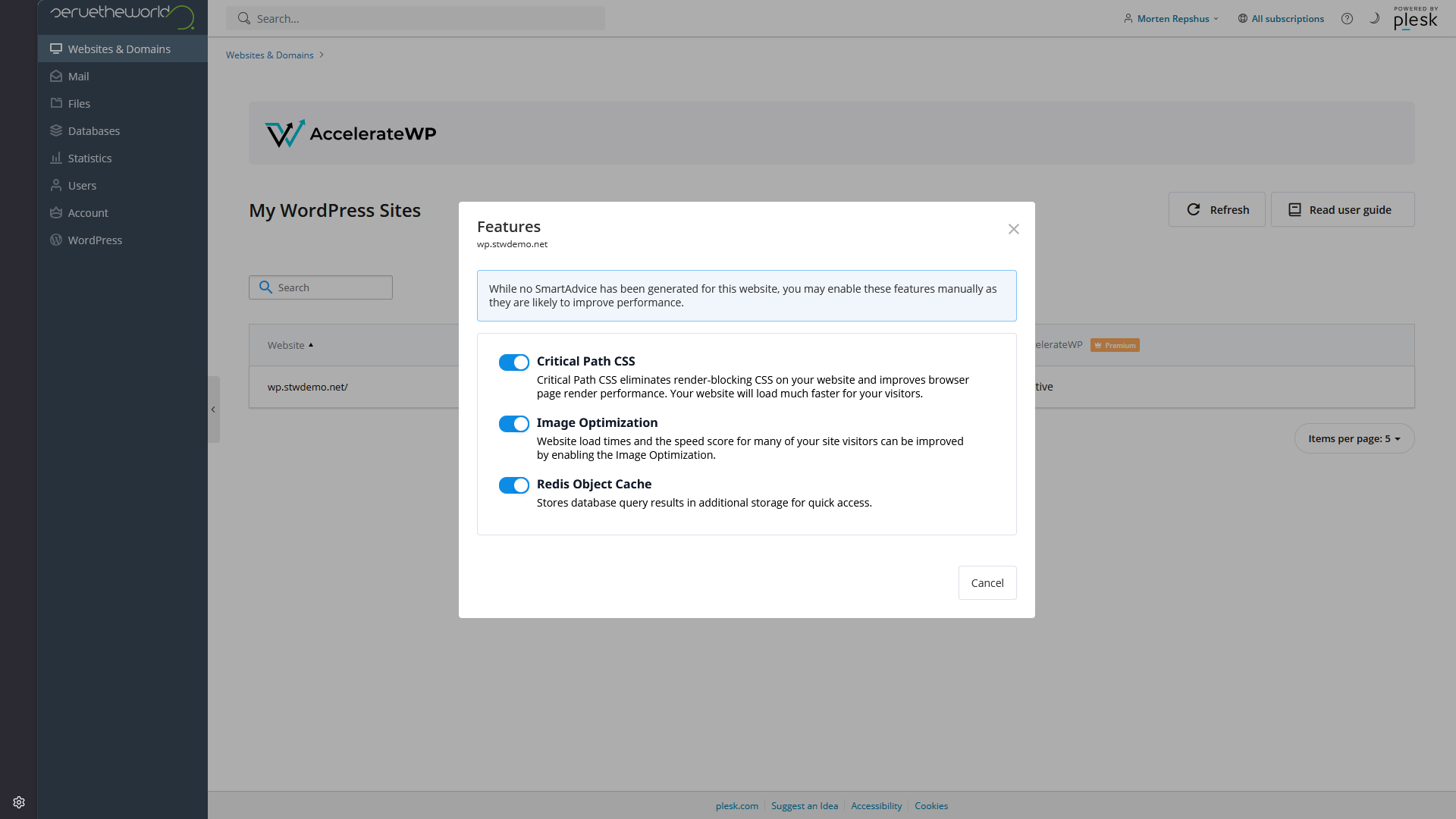The width and height of the screenshot is (1456, 819).
Task: Click the Critical Path CSS heading
Action: (x=585, y=361)
